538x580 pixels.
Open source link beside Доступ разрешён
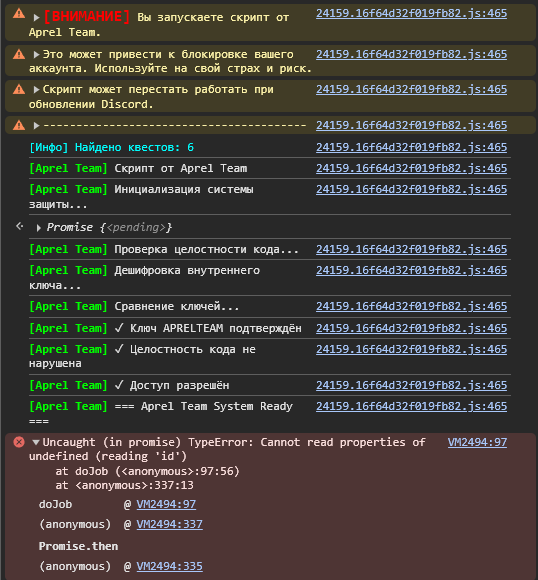(x=411, y=385)
